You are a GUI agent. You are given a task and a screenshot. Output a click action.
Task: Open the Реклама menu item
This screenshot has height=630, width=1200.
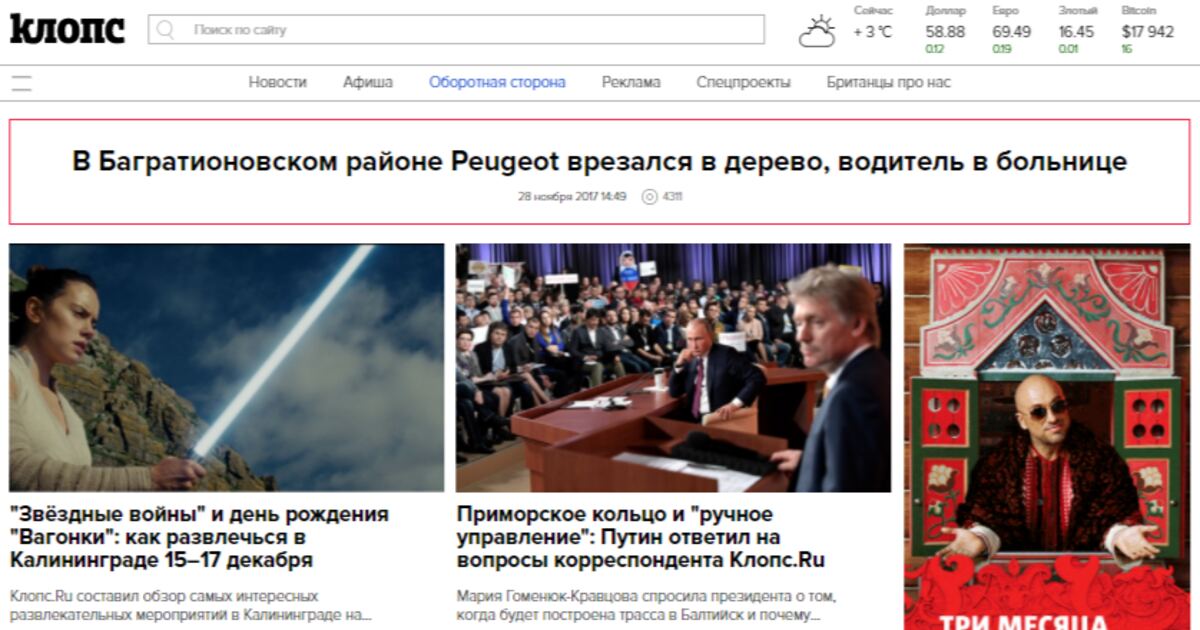(631, 83)
